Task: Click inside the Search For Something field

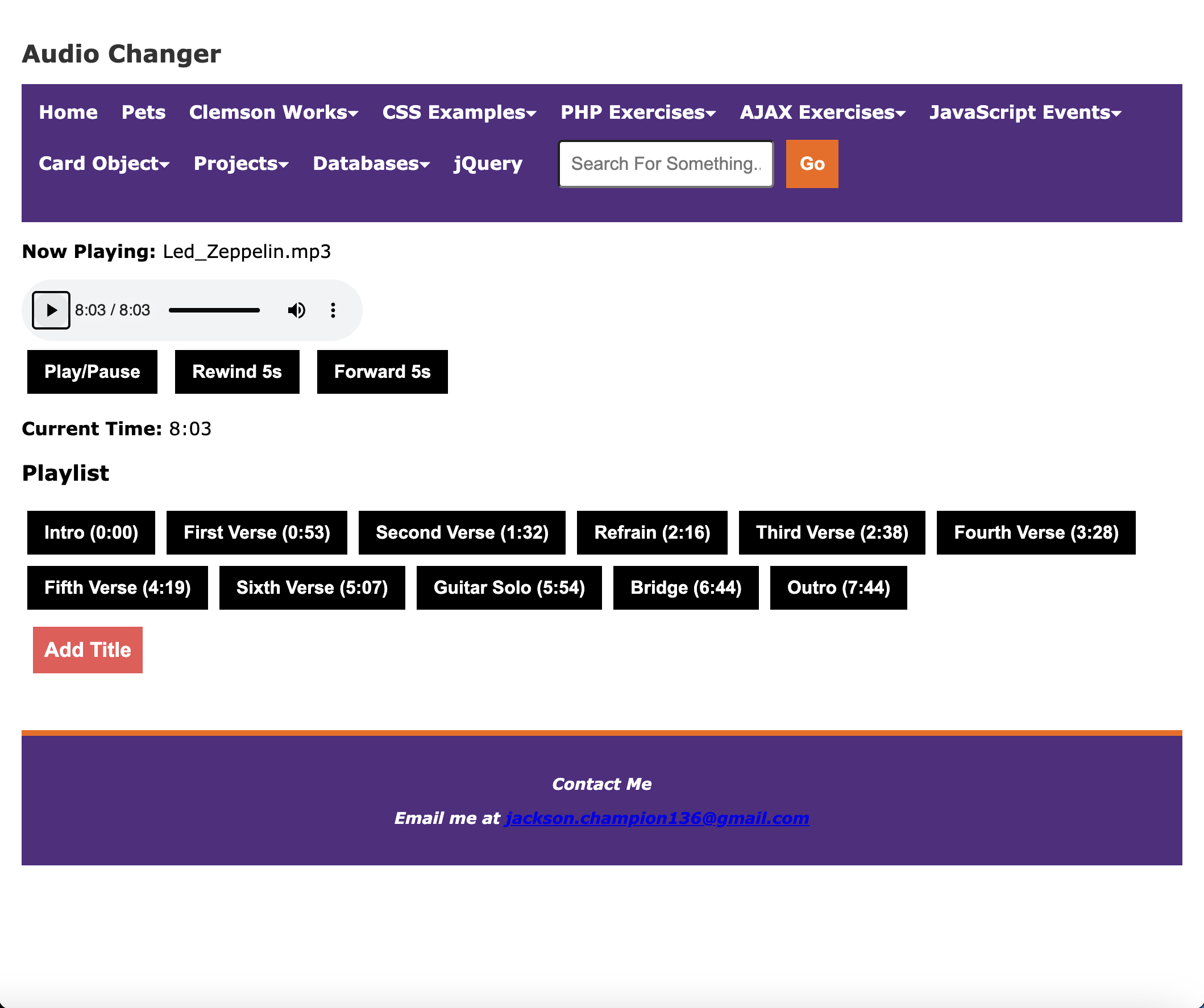Action: click(665, 164)
